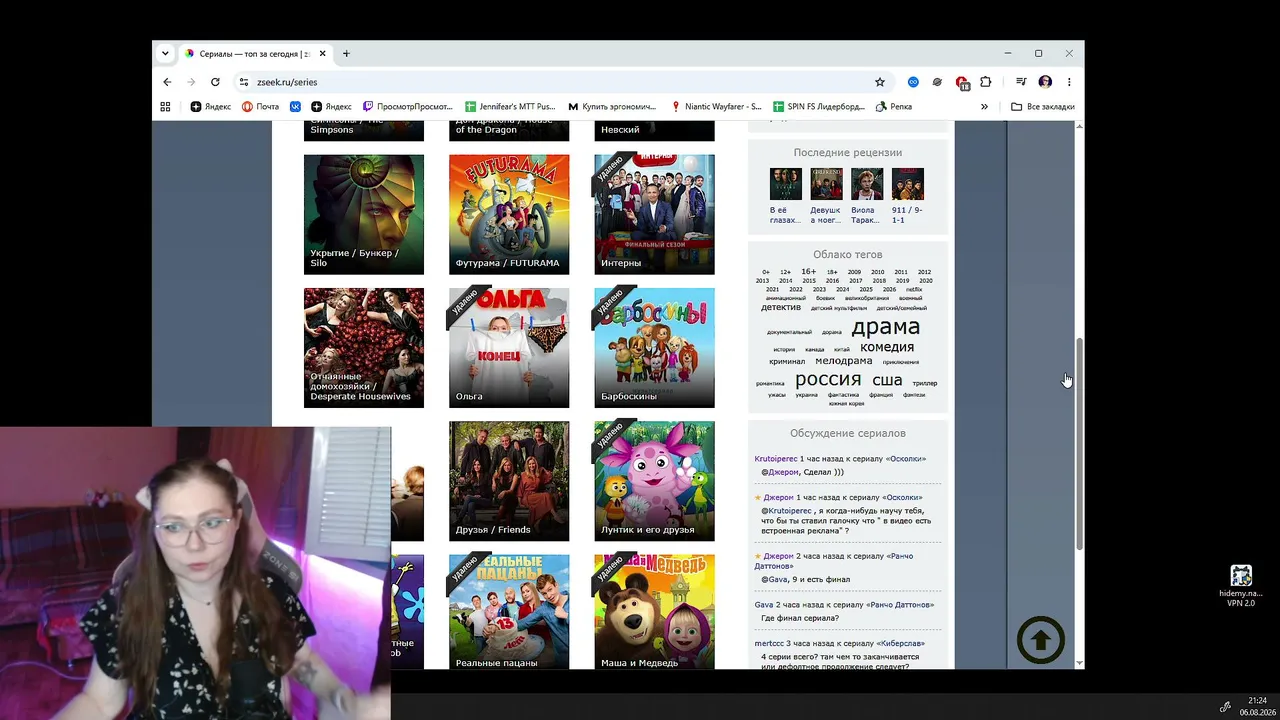Image resolution: width=1280 pixels, height=720 pixels.
Task: Reload the zseek.ru page
Action: coord(215,82)
